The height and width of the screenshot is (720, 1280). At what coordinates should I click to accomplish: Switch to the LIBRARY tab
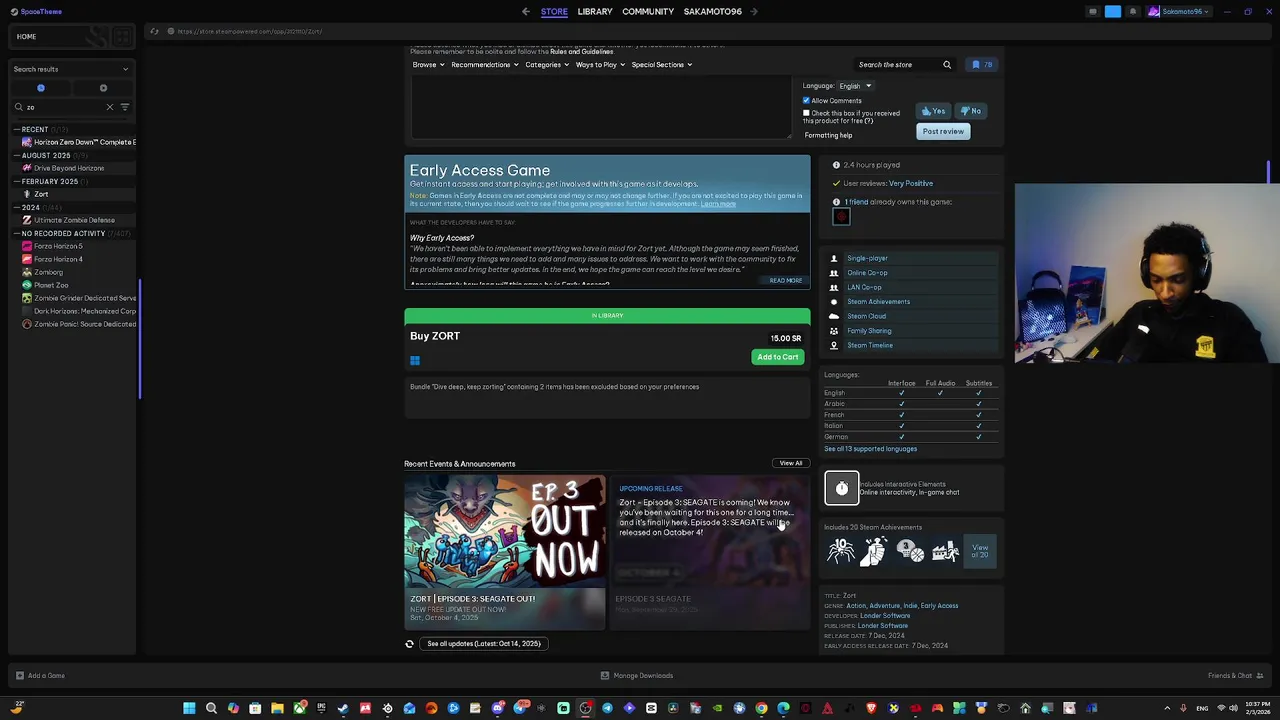pyautogui.click(x=595, y=12)
